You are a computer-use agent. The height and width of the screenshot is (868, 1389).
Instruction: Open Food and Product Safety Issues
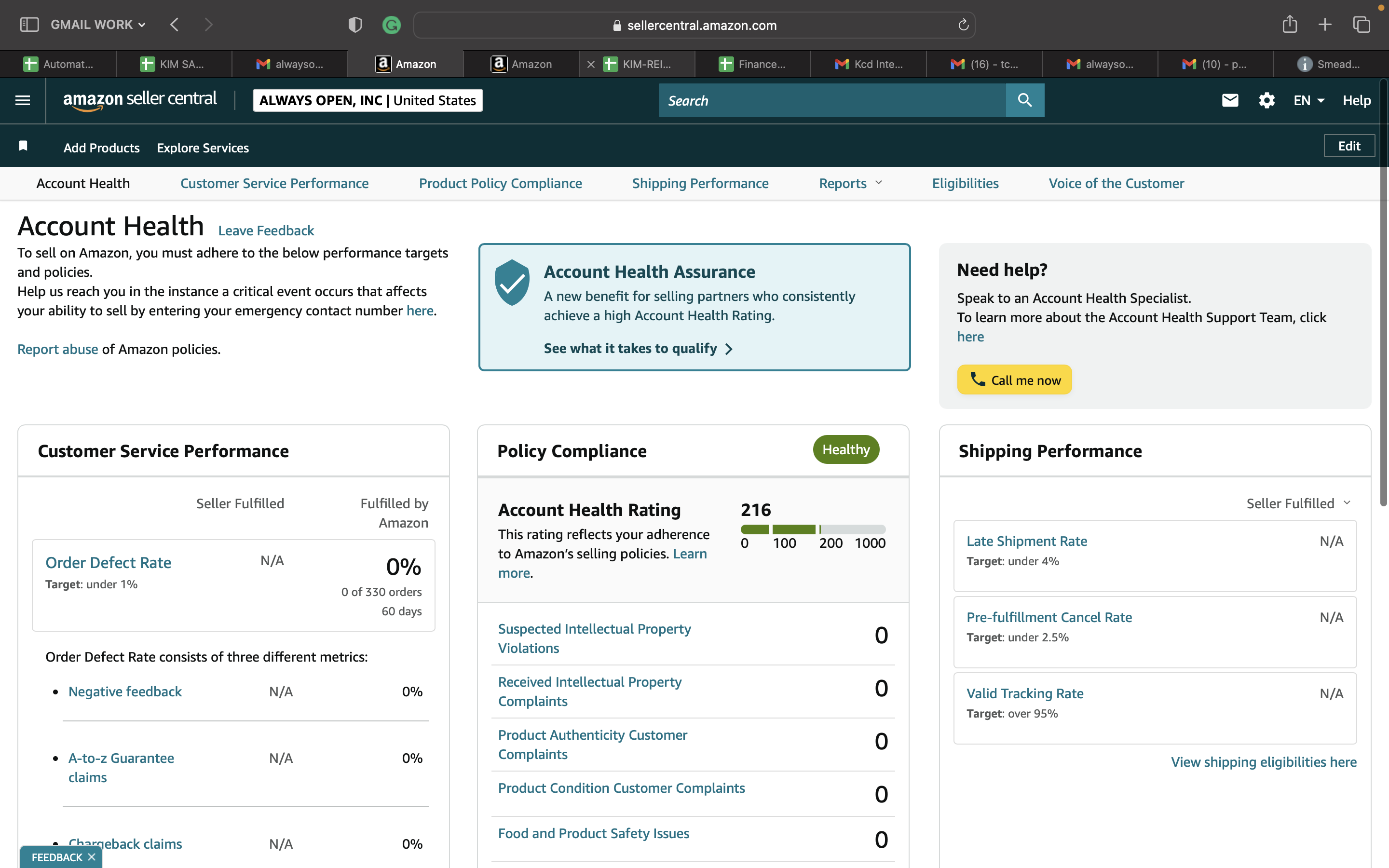coord(594,833)
